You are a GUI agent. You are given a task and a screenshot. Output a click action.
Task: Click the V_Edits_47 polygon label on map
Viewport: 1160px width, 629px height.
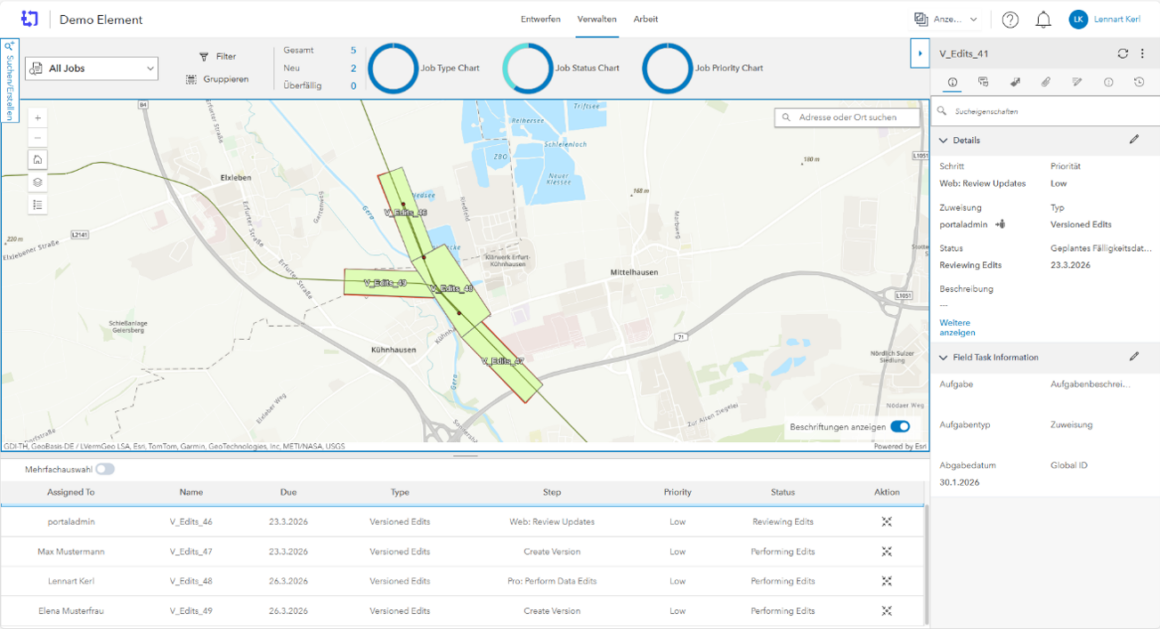pos(502,361)
